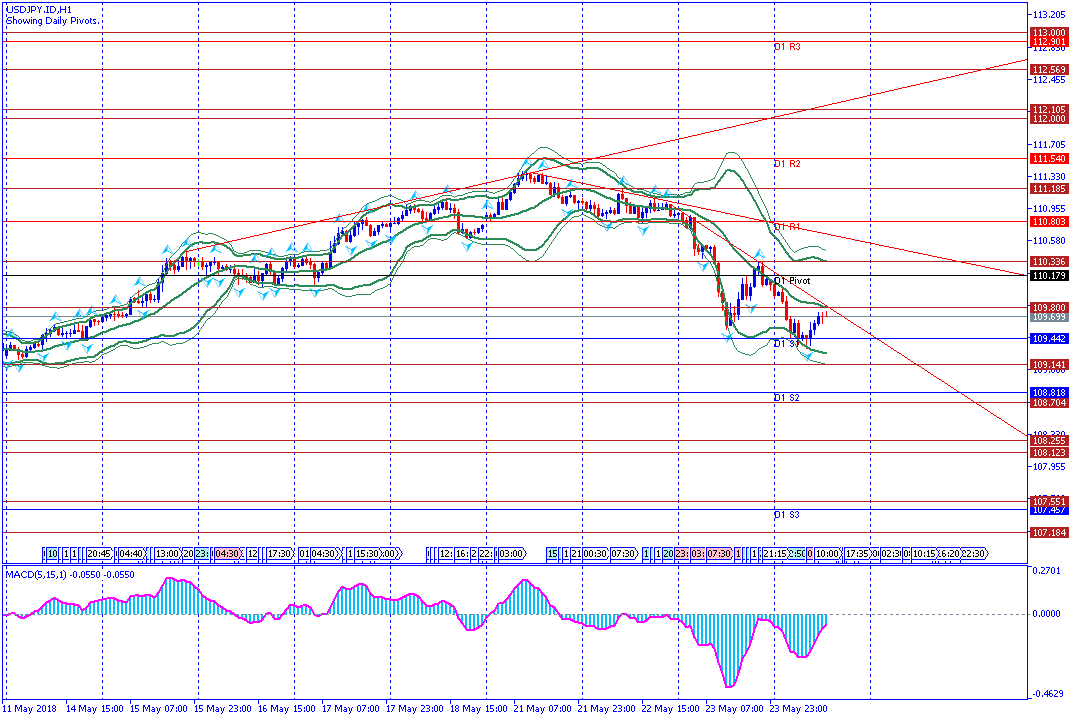The image size is (1080, 720).
Task: Click the 0.0000 MACD zero-line value
Action: (x=1046, y=614)
